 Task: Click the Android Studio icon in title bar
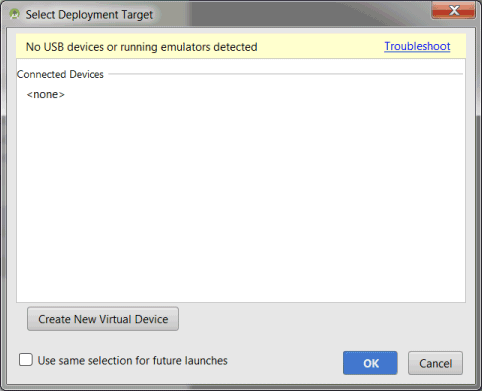tap(15, 14)
